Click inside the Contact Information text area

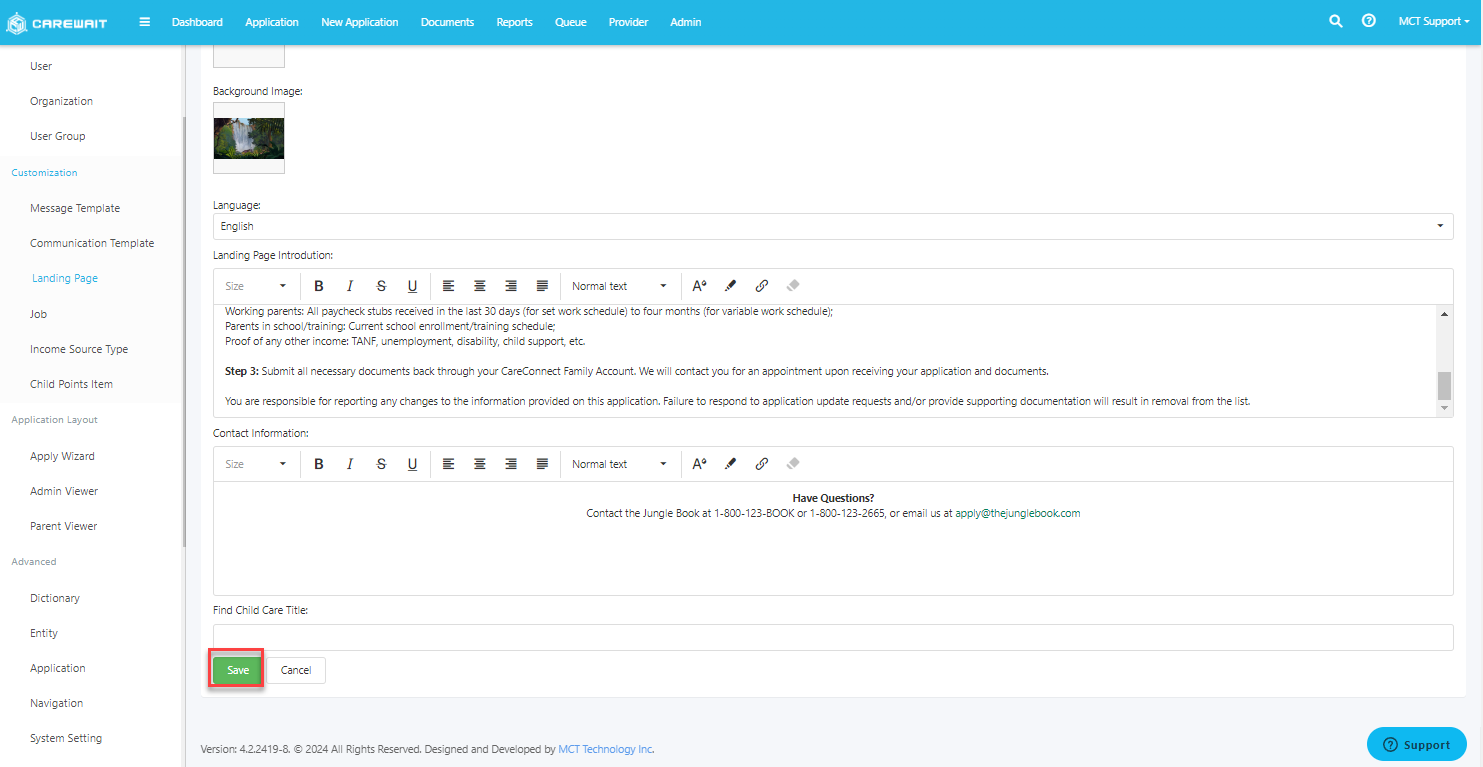pyautogui.click(x=833, y=539)
